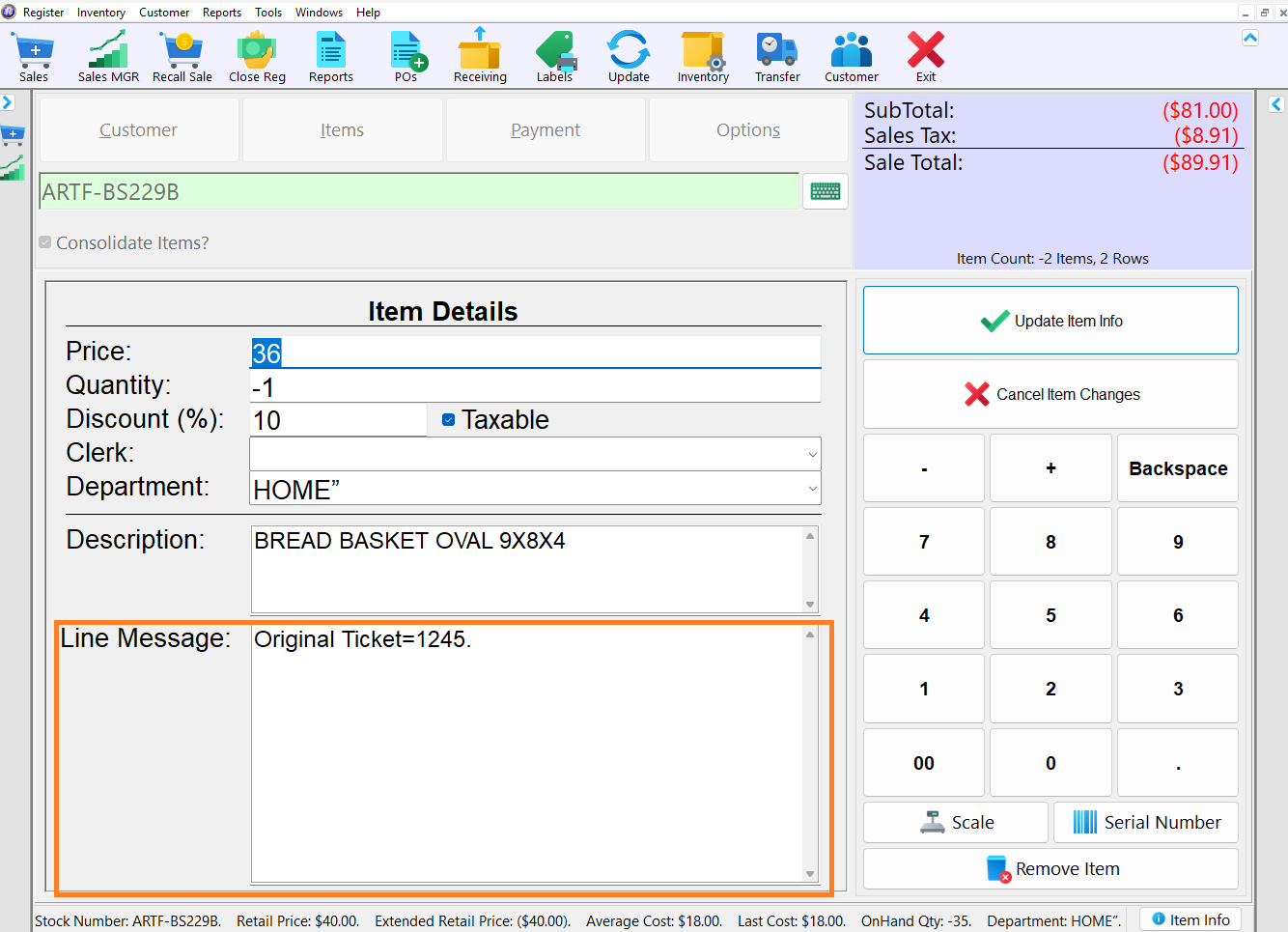Viewport: 1288px width, 932px height.
Task: Open POs from the toolbar
Action: pos(406,57)
